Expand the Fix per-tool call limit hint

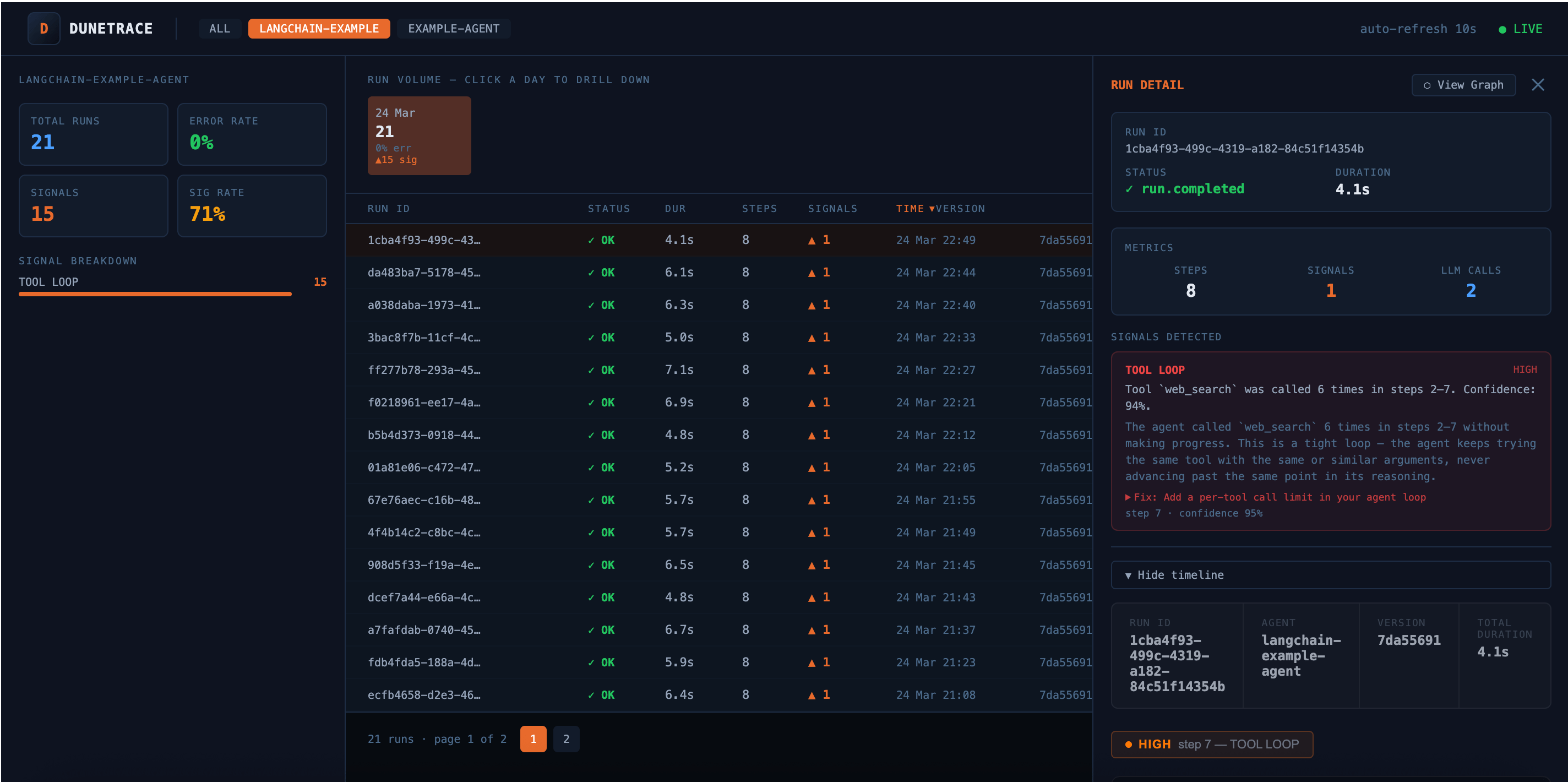coord(1275,497)
